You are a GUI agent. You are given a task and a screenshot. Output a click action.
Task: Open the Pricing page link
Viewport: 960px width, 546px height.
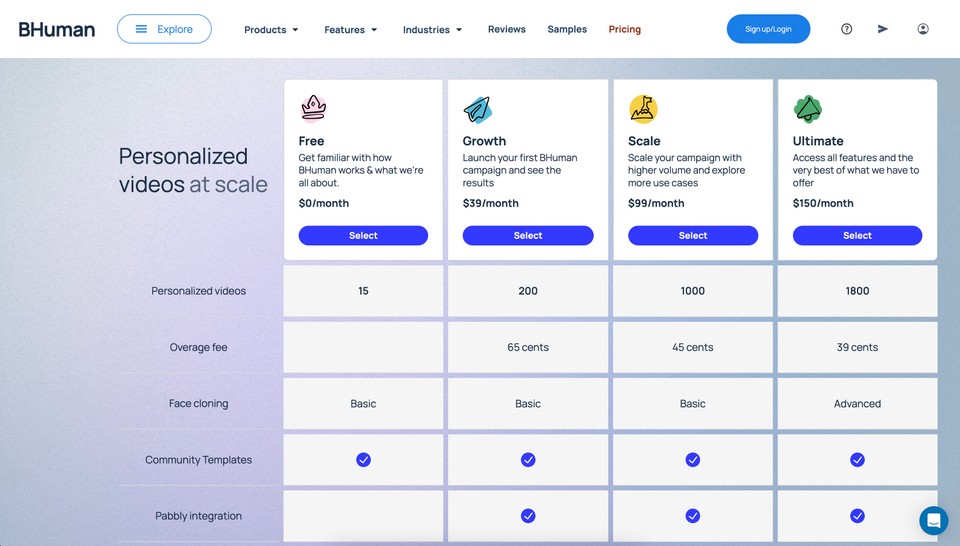pyautogui.click(x=624, y=29)
